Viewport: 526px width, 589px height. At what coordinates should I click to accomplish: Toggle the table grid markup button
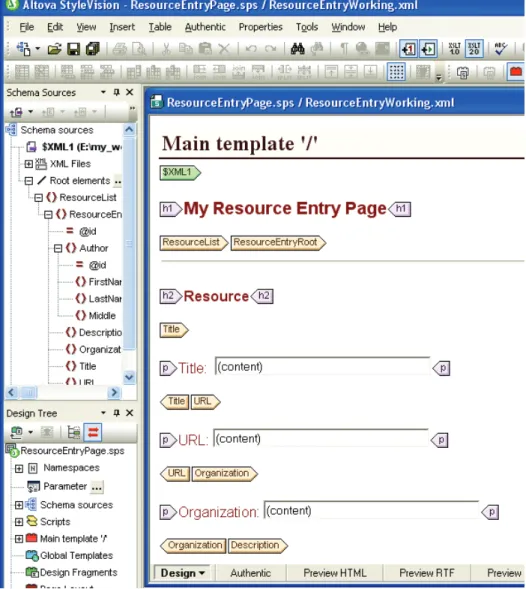pos(396,72)
